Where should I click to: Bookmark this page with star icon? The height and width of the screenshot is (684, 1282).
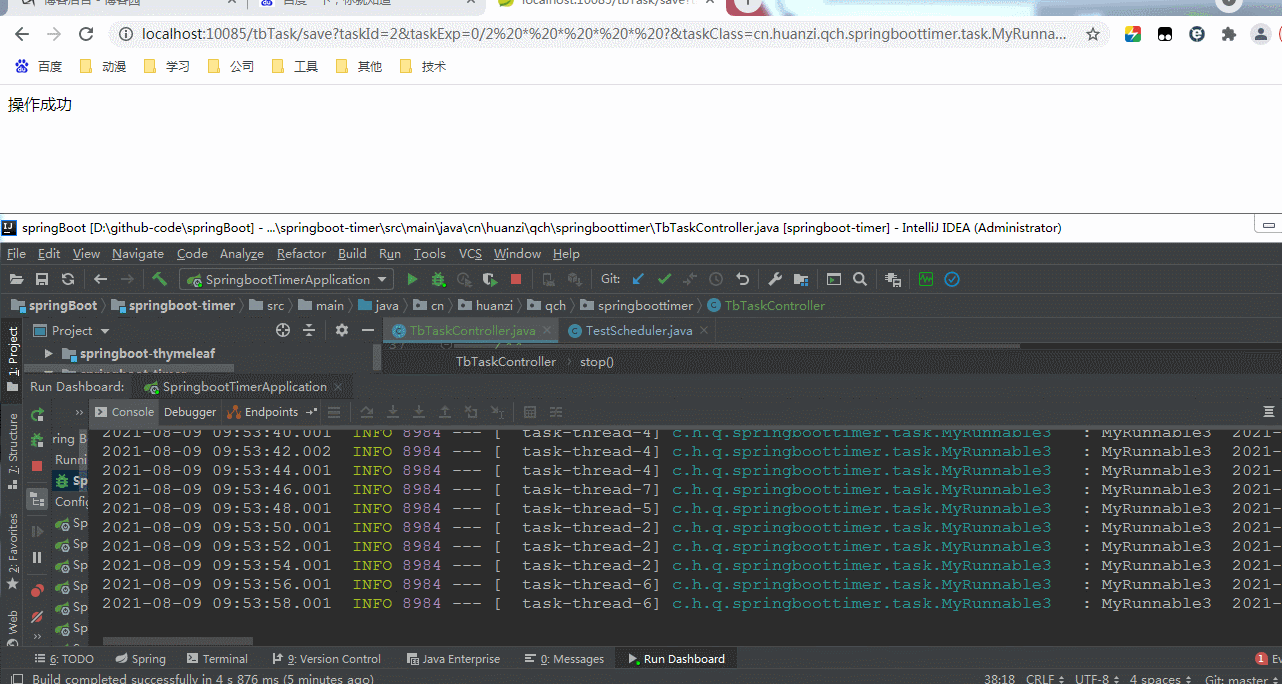click(1093, 34)
